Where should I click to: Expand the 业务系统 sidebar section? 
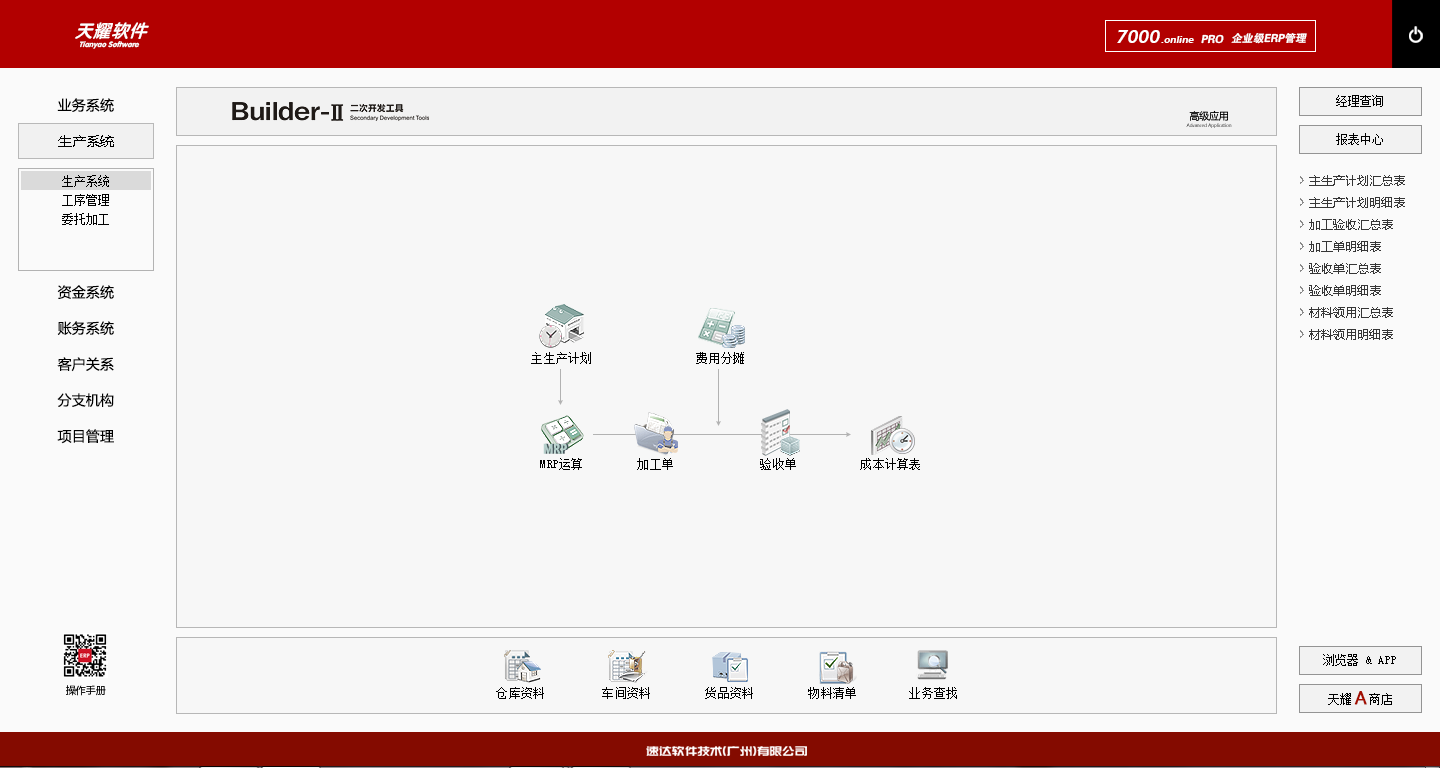pyautogui.click(x=86, y=105)
